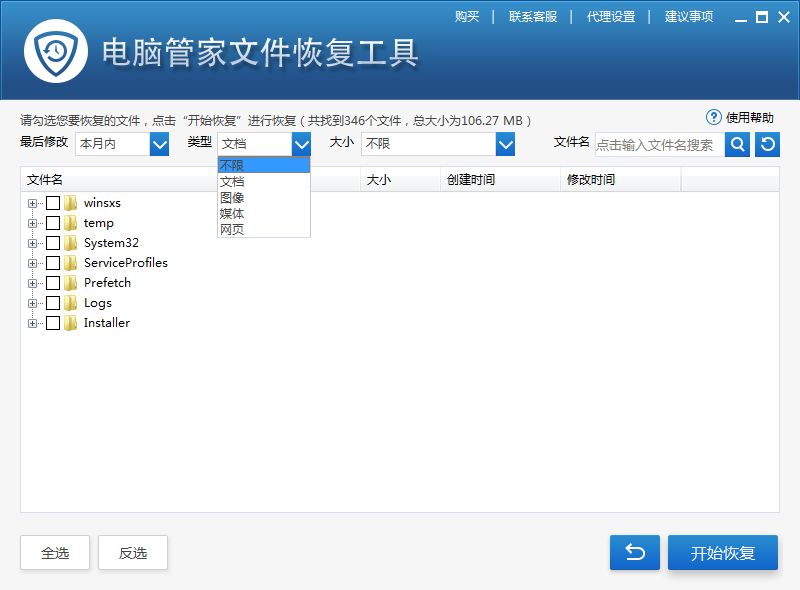Image resolution: width=800 pixels, height=590 pixels.
Task: Focus the file name search field
Action: [x=660, y=145]
